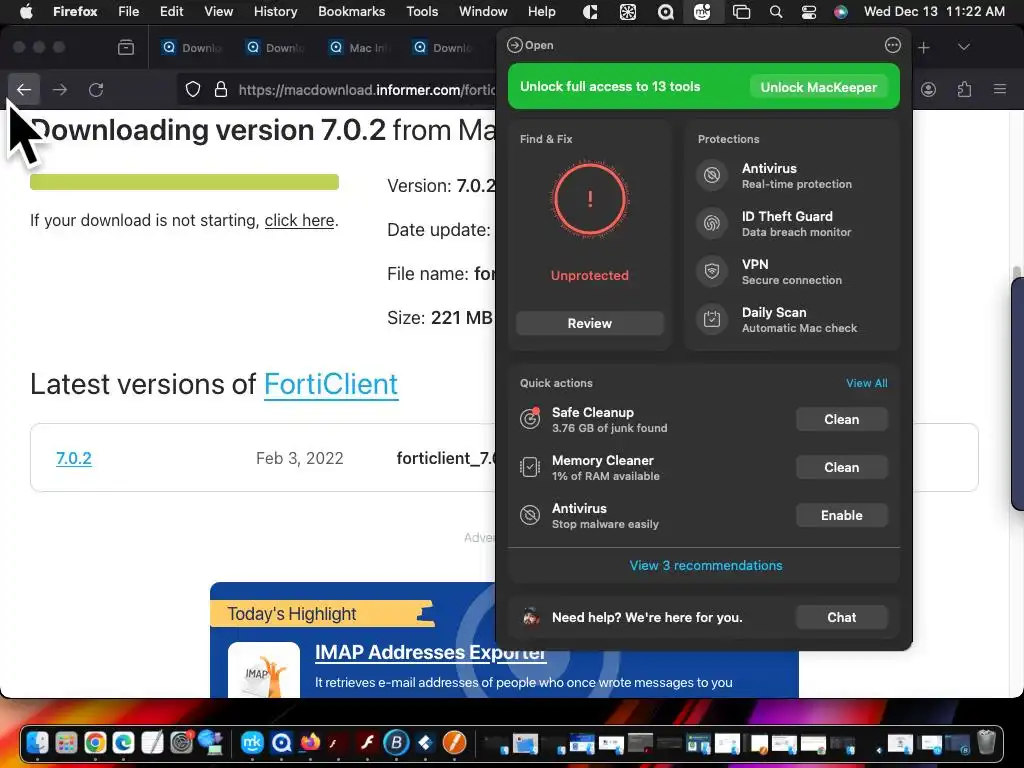Viewport: 1024px width, 768px height.
Task: Open Microsoft Edge from the Dock
Action: coord(123,743)
